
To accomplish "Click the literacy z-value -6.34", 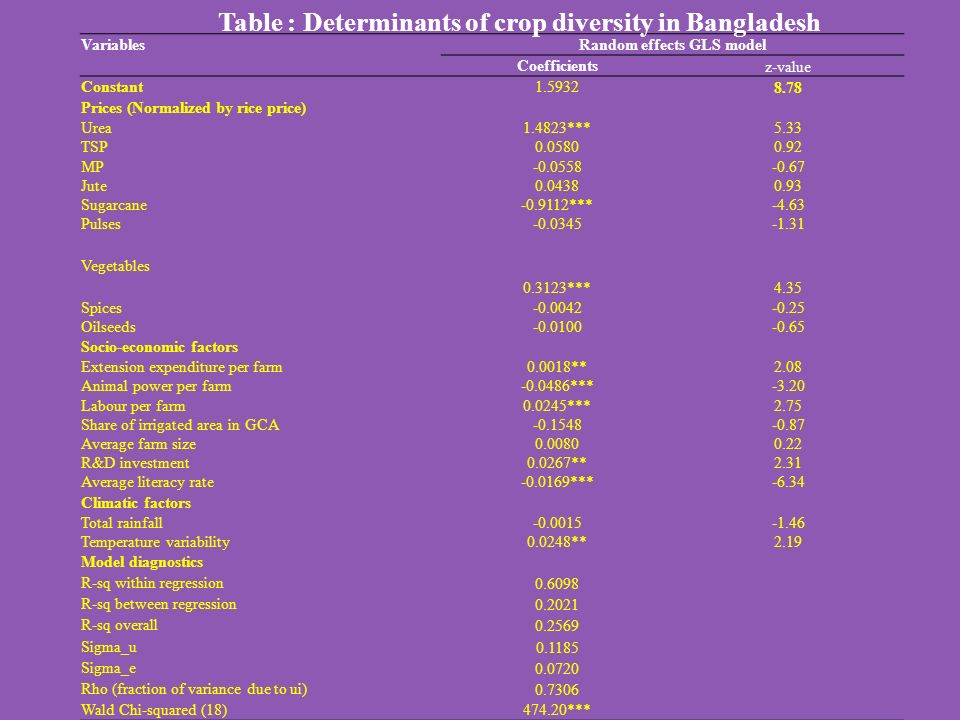I will click(x=787, y=482).
